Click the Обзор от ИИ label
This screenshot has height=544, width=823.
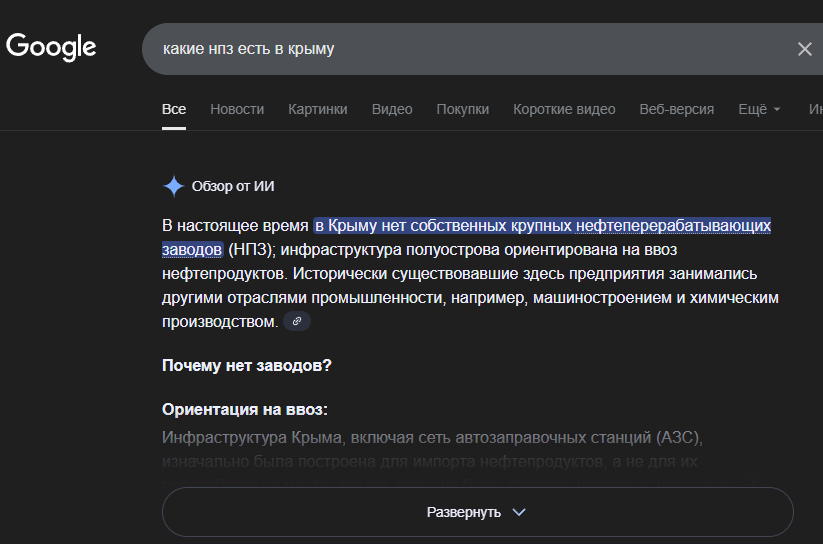(233, 186)
